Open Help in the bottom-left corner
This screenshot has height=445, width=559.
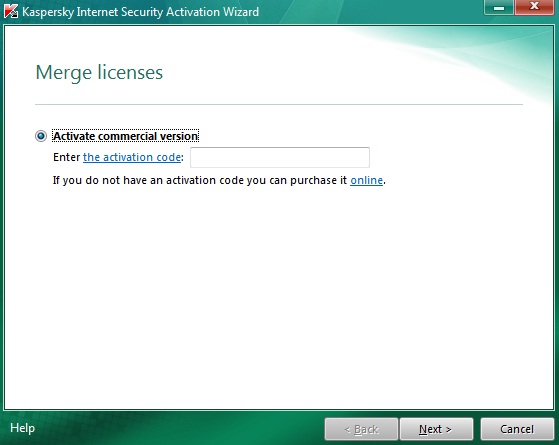point(22,428)
